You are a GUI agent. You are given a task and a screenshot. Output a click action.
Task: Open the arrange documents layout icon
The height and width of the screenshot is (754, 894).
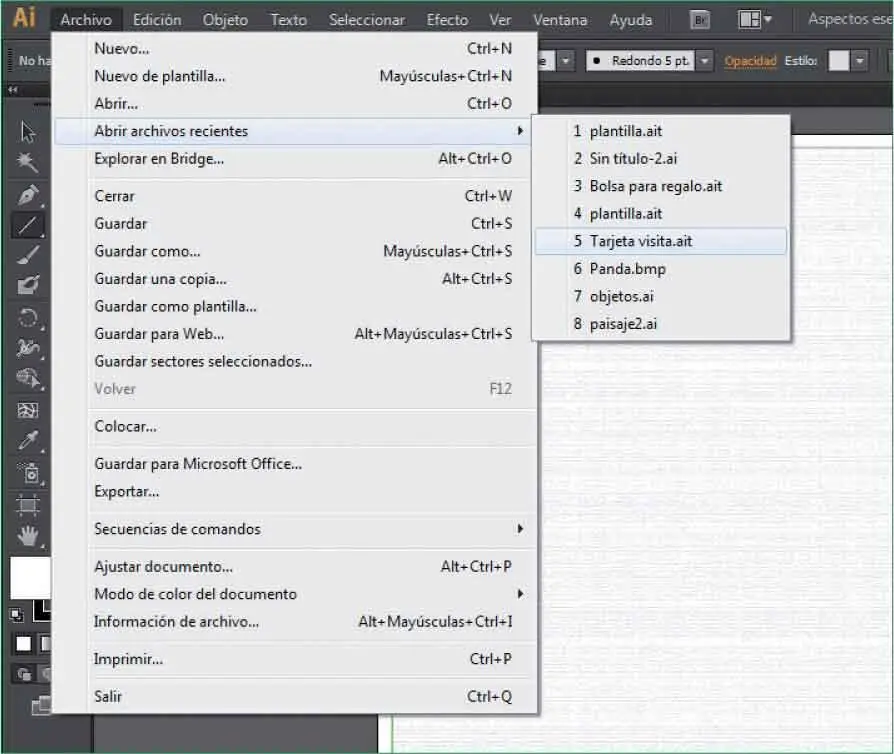(754, 20)
